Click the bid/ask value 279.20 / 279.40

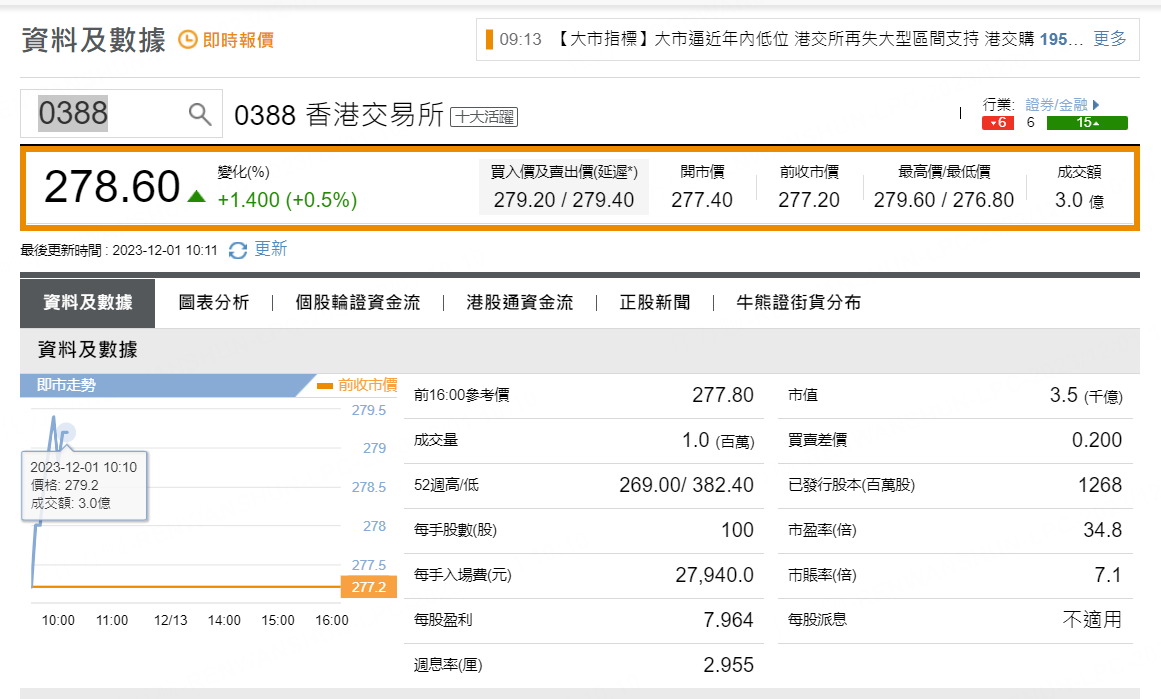click(x=563, y=200)
